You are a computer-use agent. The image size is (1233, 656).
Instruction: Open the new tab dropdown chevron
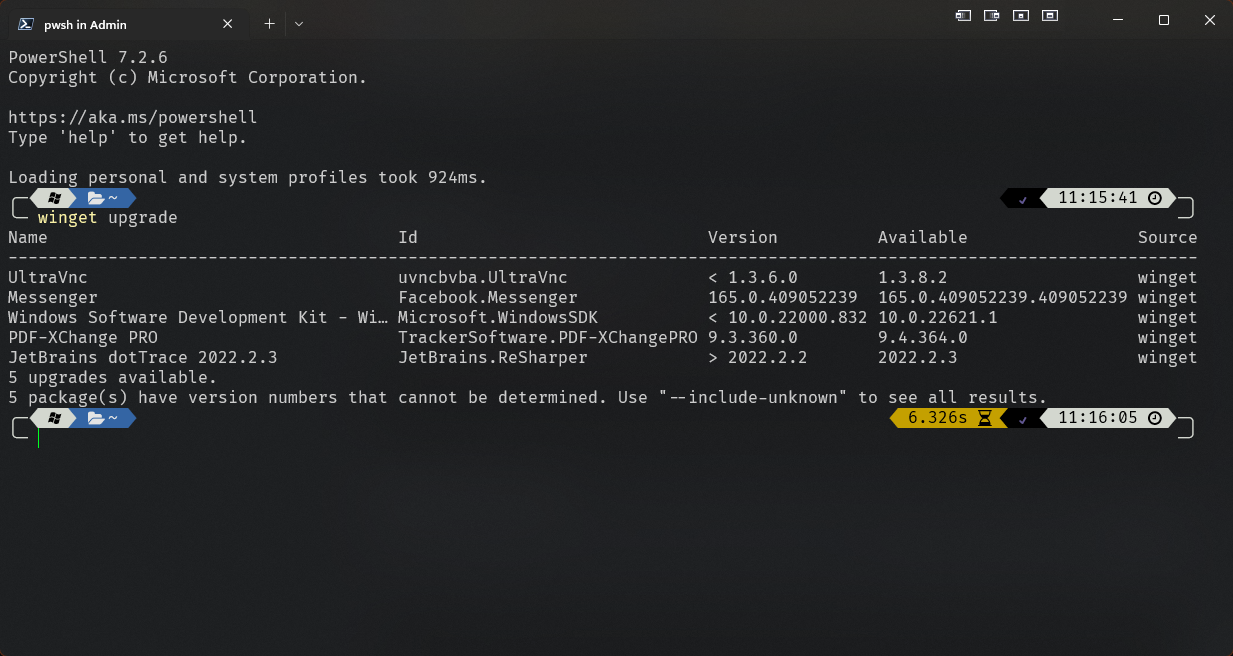click(298, 23)
